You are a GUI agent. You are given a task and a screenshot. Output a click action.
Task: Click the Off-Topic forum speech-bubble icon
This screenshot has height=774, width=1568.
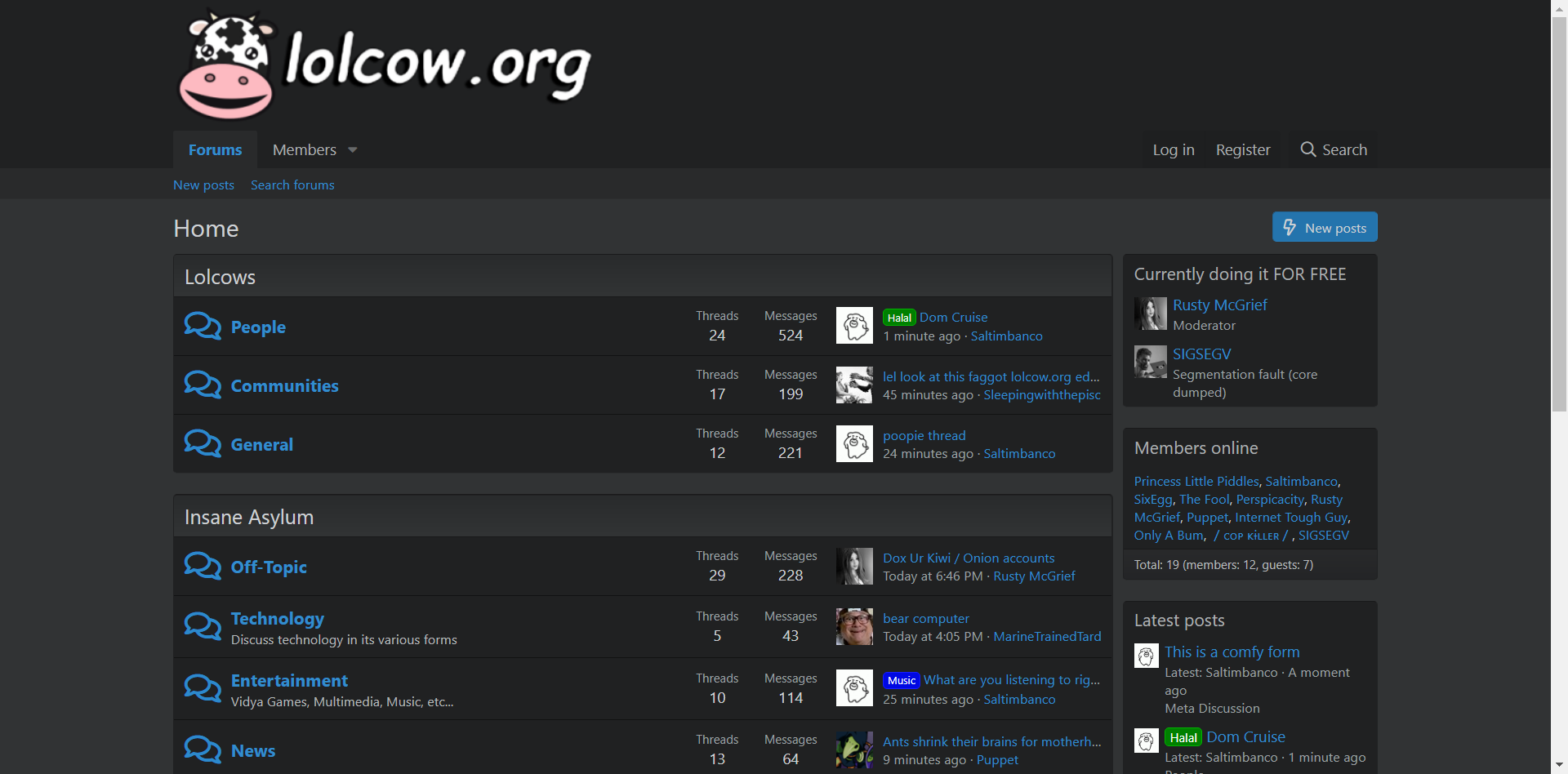pos(203,566)
